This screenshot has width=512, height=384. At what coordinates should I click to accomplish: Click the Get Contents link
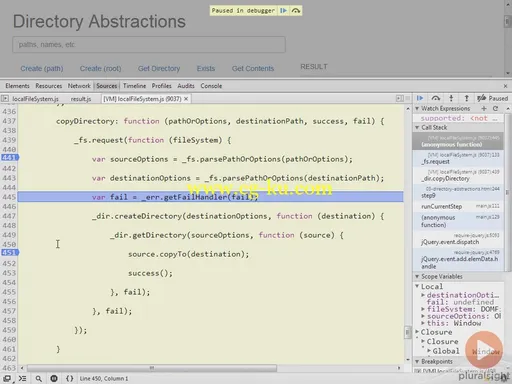(253, 69)
